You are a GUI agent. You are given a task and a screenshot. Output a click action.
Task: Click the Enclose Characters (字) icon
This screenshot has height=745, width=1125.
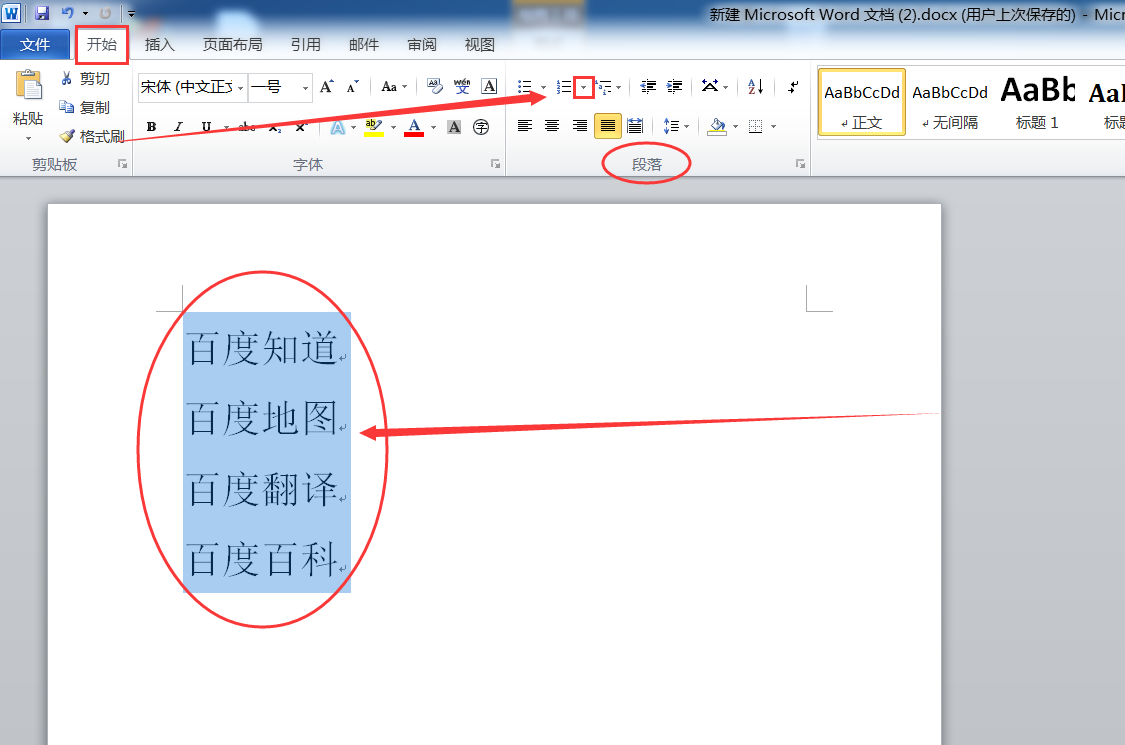pos(481,127)
